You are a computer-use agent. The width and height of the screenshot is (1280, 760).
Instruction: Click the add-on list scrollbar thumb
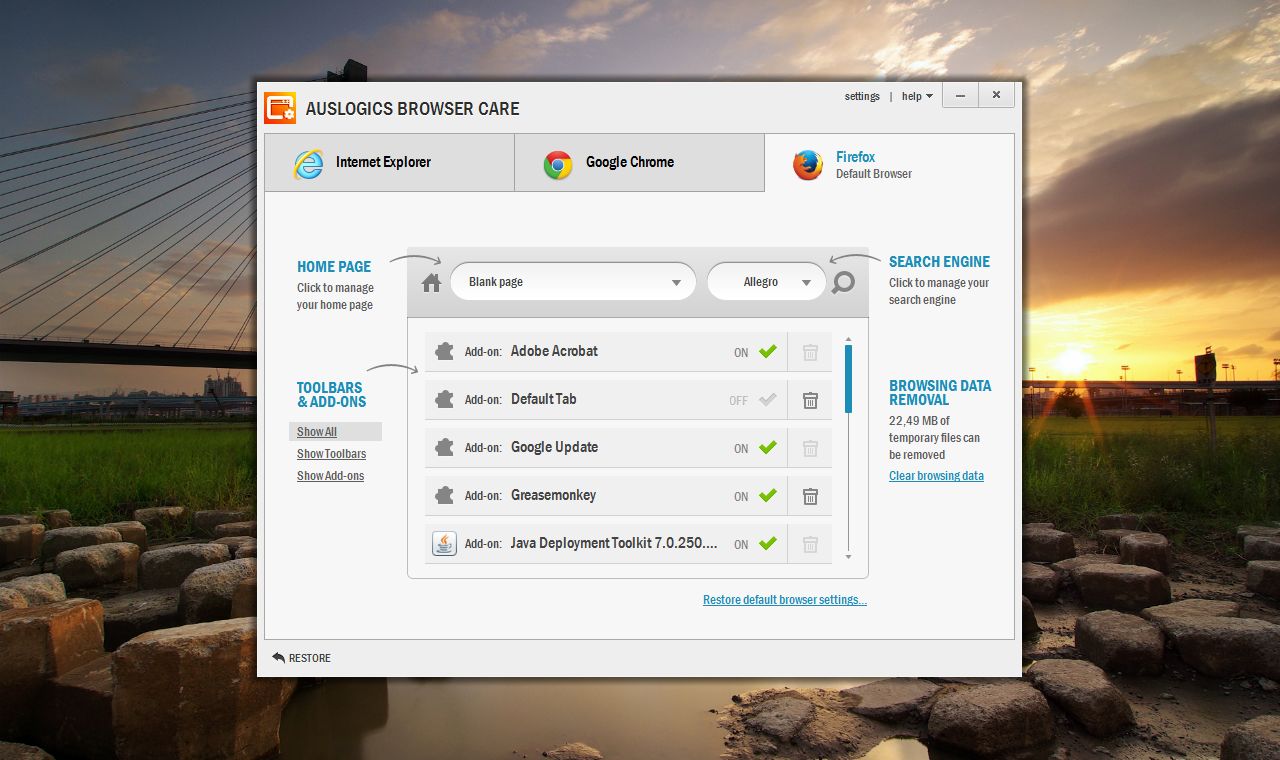(x=849, y=379)
